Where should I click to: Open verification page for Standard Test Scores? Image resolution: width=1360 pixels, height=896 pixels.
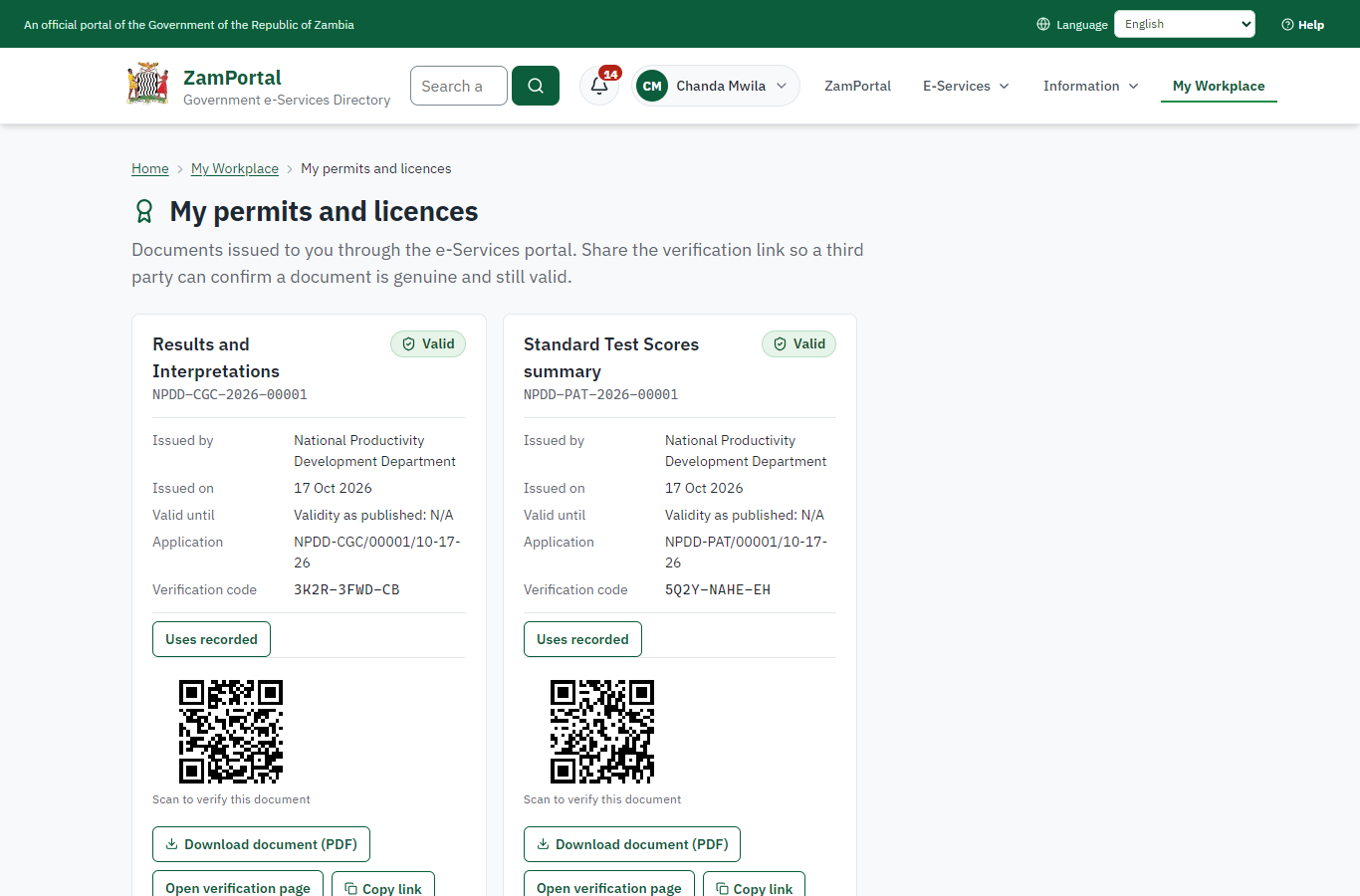(609, 884)
